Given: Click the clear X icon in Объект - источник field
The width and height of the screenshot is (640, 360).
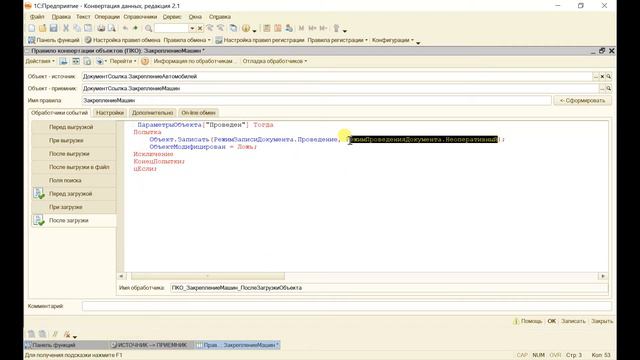Looking at the screenshot, I should coord(602,76).
